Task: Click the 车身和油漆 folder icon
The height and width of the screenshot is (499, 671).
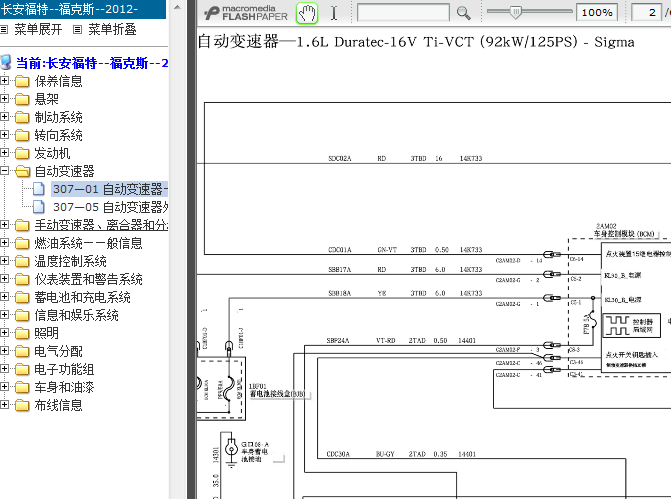Action: click(22, 387)
